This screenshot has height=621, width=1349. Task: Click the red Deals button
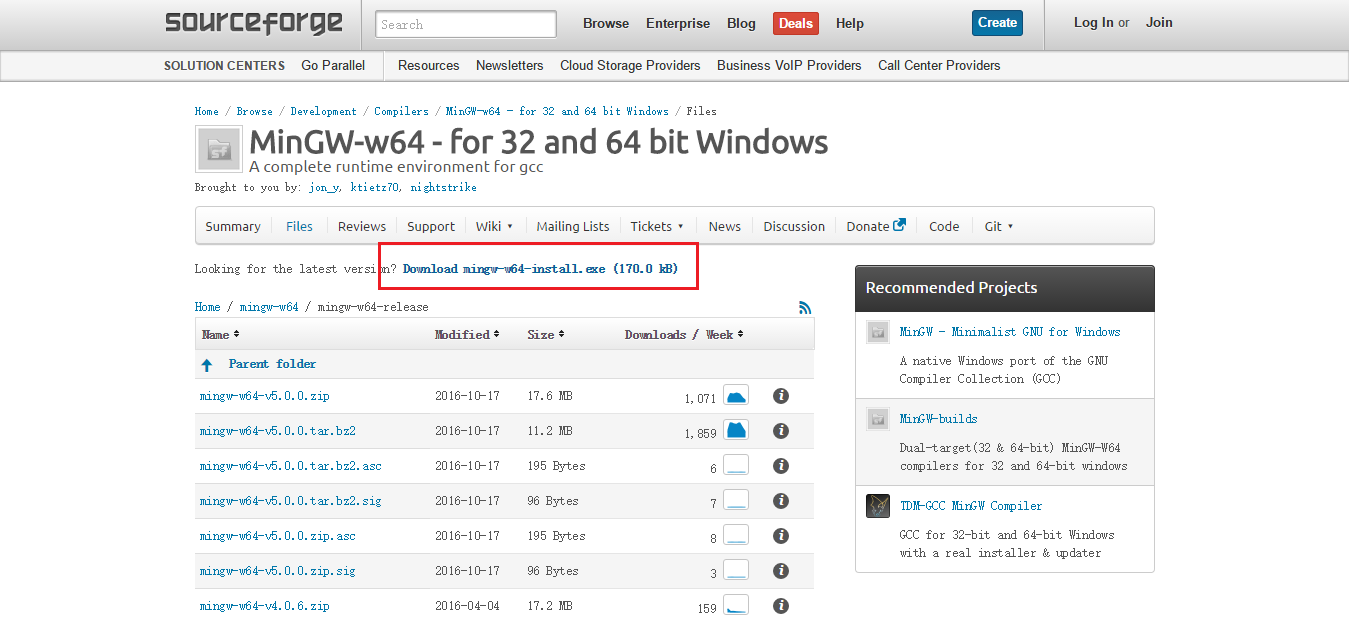tap(795, 23)
